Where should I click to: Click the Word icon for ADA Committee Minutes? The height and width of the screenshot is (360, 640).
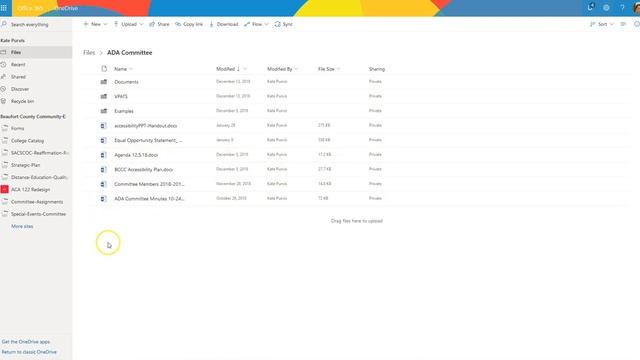tap(104, 198)
